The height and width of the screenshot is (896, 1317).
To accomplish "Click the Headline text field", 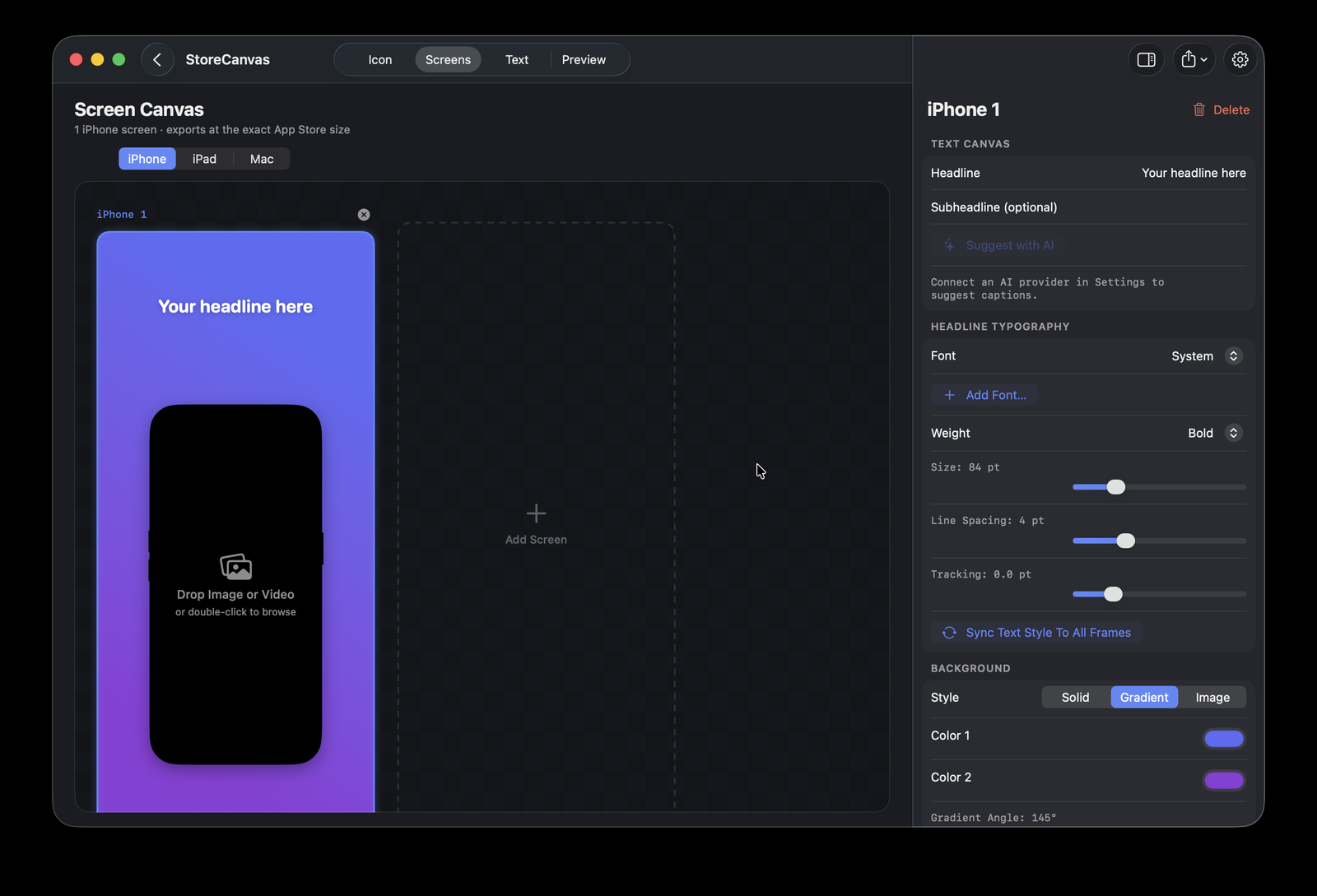I will (x=1088, y=173).
